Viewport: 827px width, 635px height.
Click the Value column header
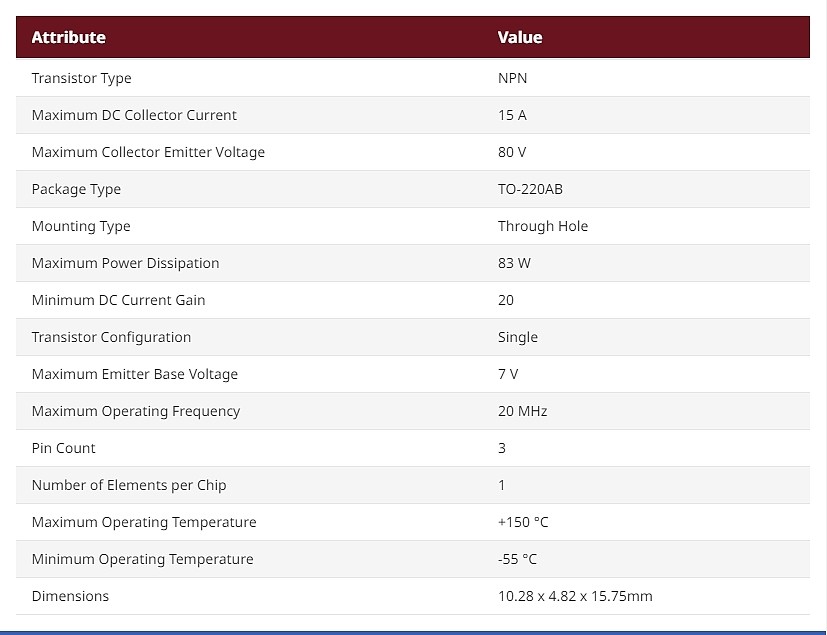520,37
